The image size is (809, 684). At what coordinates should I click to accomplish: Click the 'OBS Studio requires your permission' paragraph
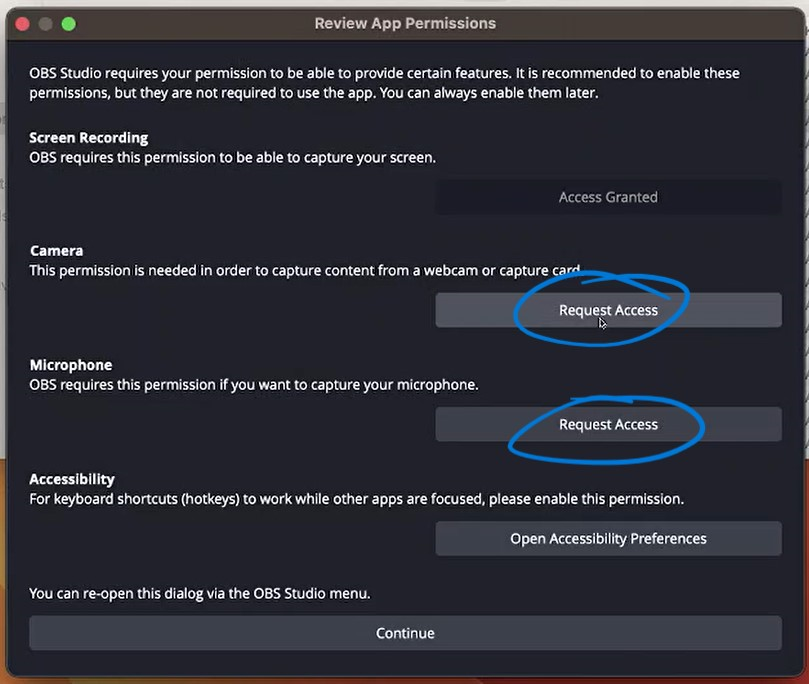384,83
